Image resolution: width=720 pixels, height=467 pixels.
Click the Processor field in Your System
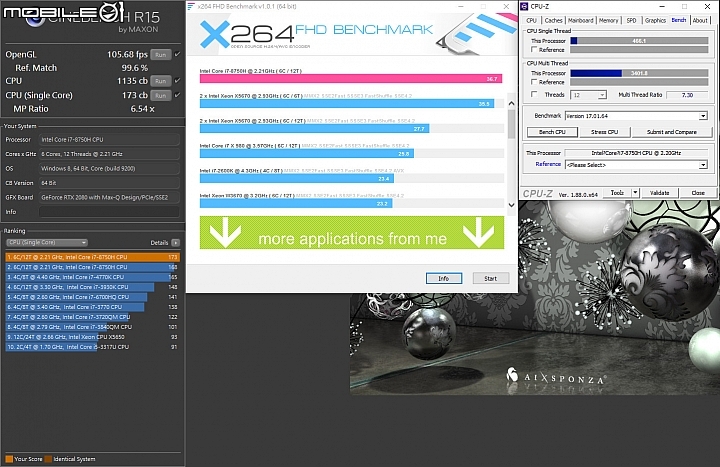tap(109, 140)
